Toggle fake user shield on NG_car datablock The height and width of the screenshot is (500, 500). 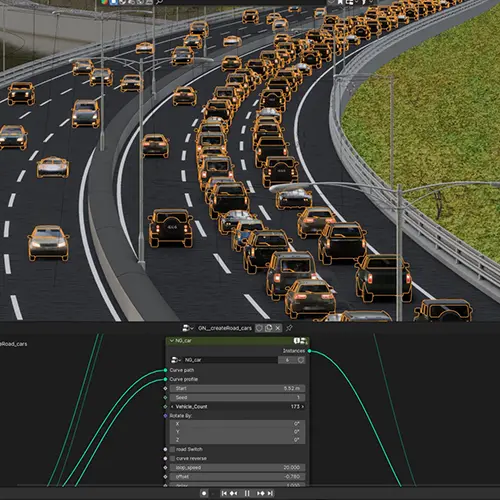pyautogui.click(x=301, y=360)
